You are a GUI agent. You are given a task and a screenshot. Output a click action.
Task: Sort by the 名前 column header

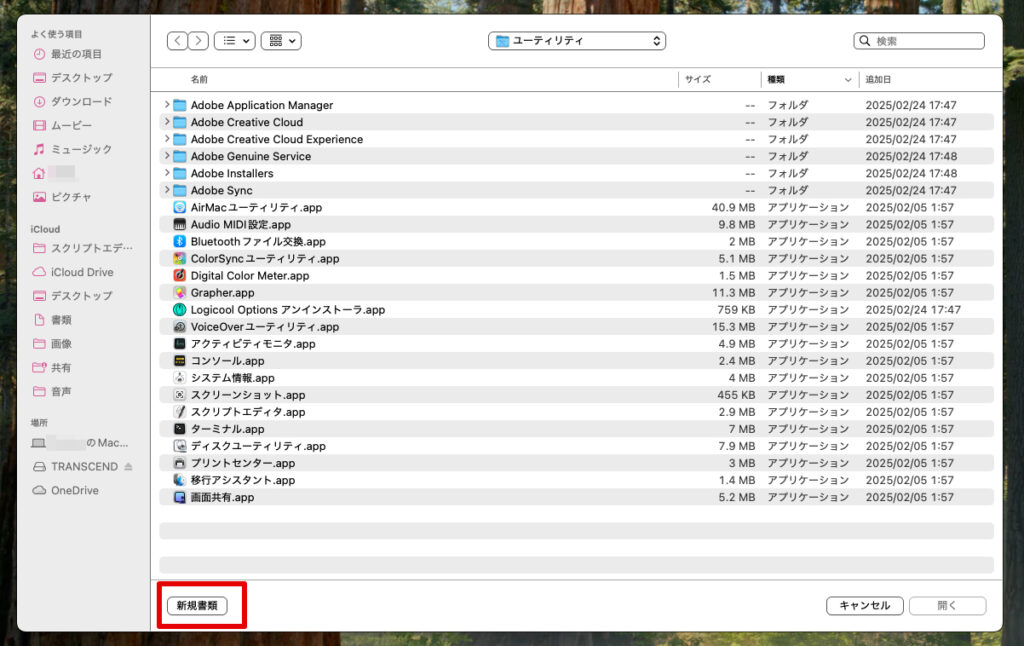point(199,79)
